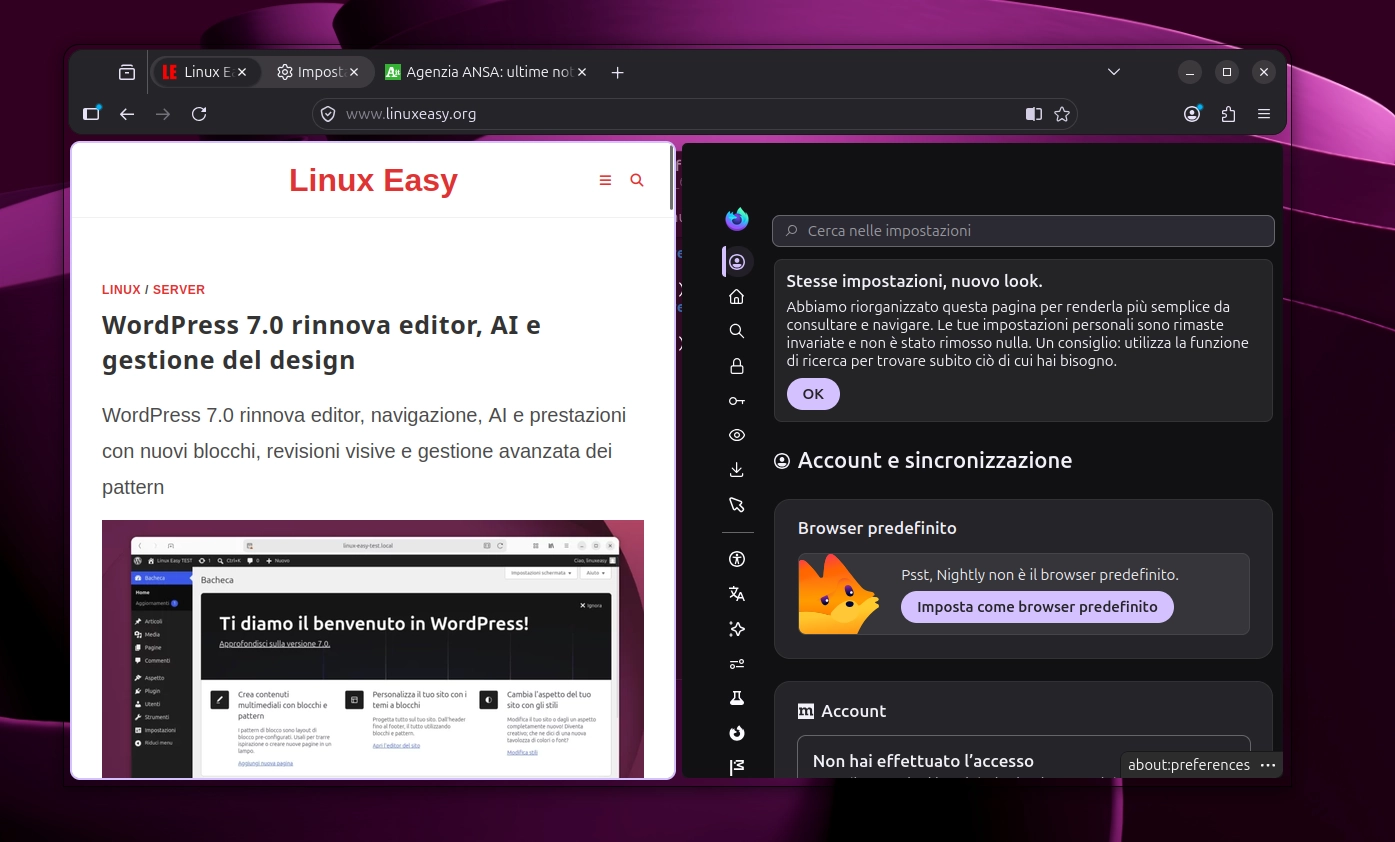The image size is (1395, 842).
Task: Open the eye icon settings category
Action: pyautogui.click(x=737, y=435)
